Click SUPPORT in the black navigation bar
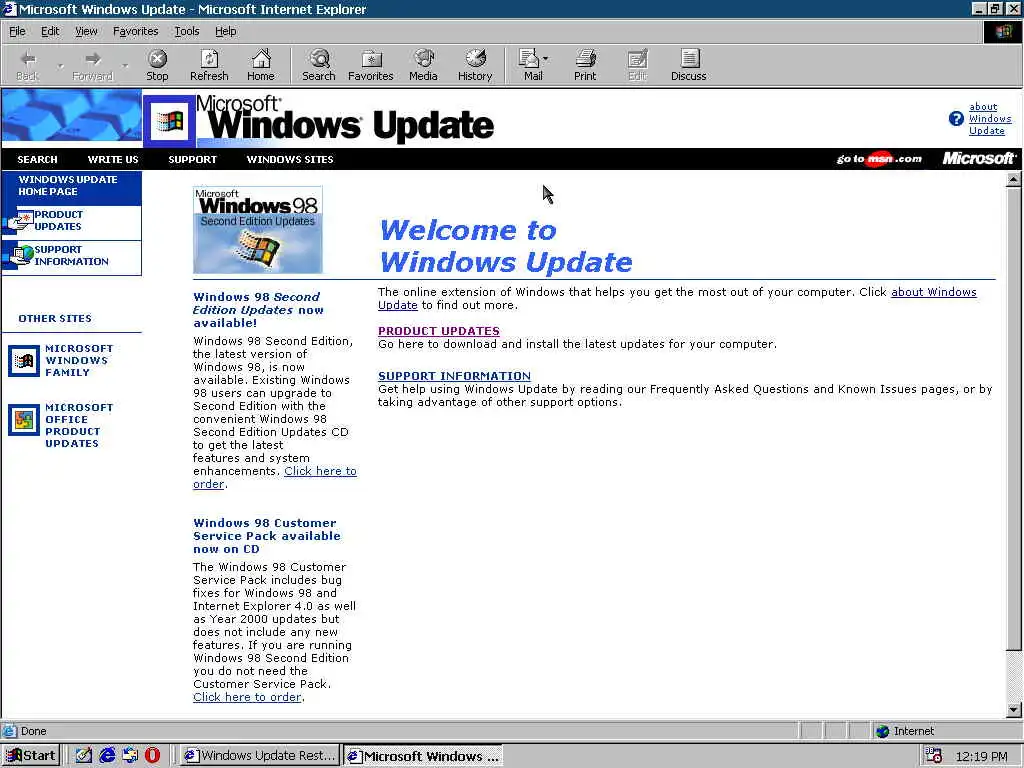The height and width of the screenshot is (768, 1024). click(193, 159)
